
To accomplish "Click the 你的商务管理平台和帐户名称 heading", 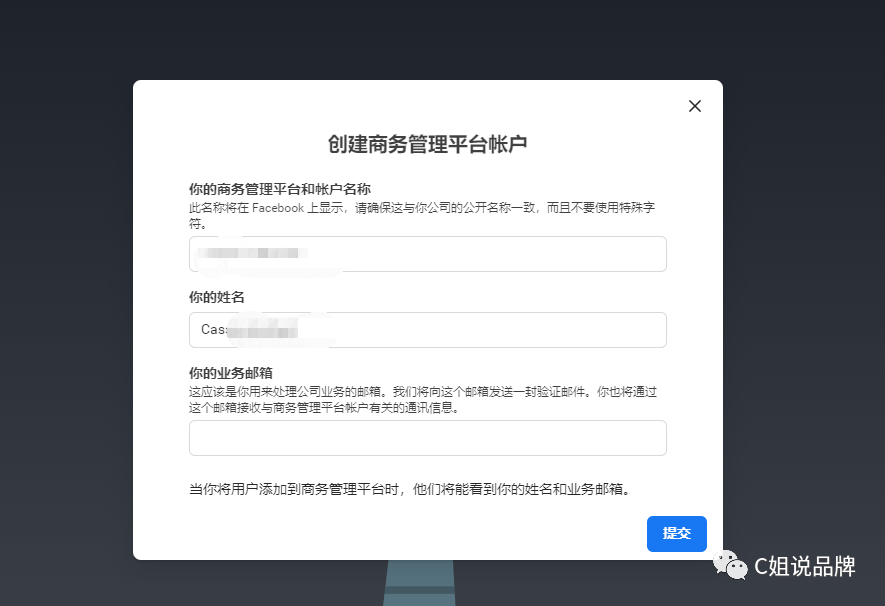I will [x=280, y=188].
